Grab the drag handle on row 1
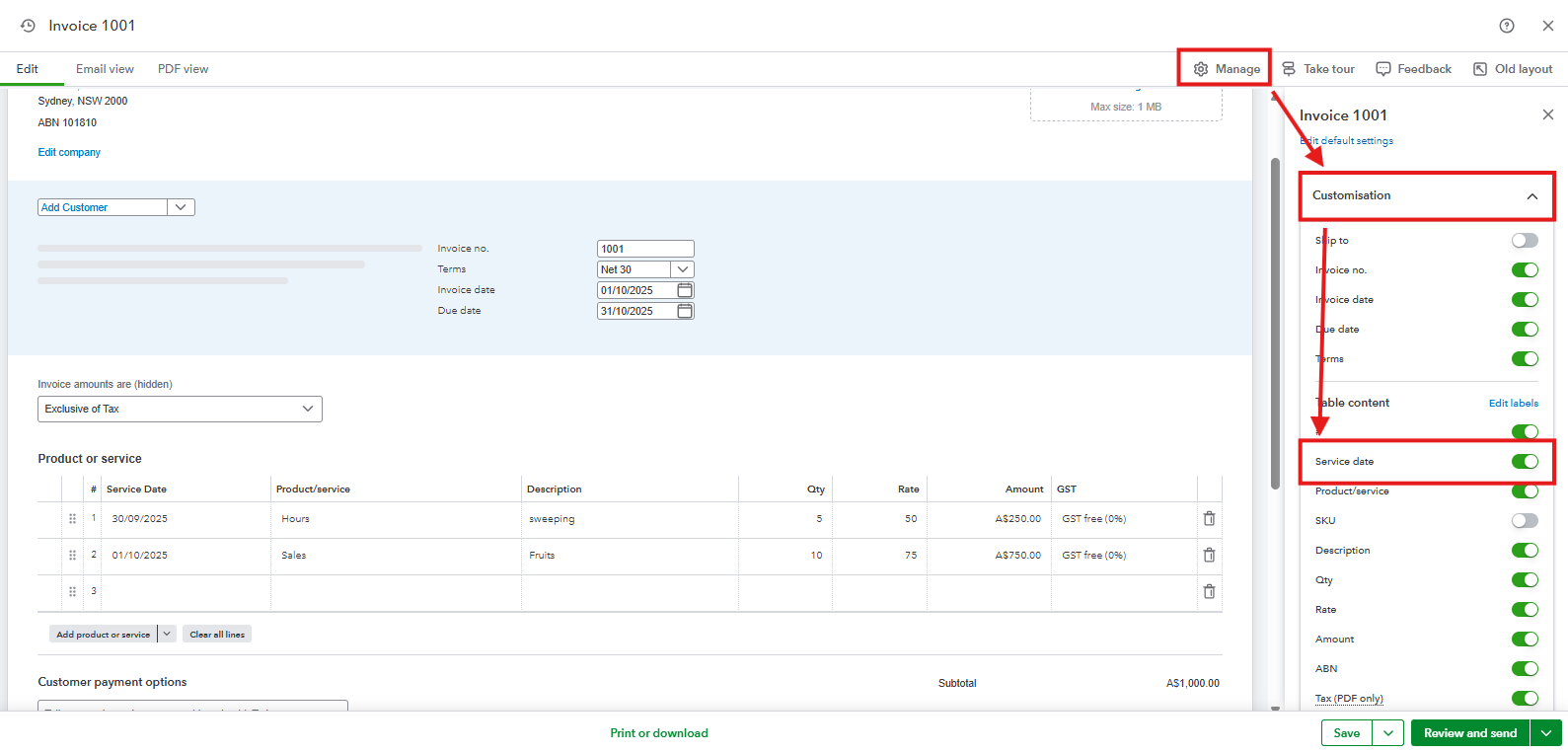The width and height of the screenshot is (1568, 753). pyautogui.click(x=72, y=518)
